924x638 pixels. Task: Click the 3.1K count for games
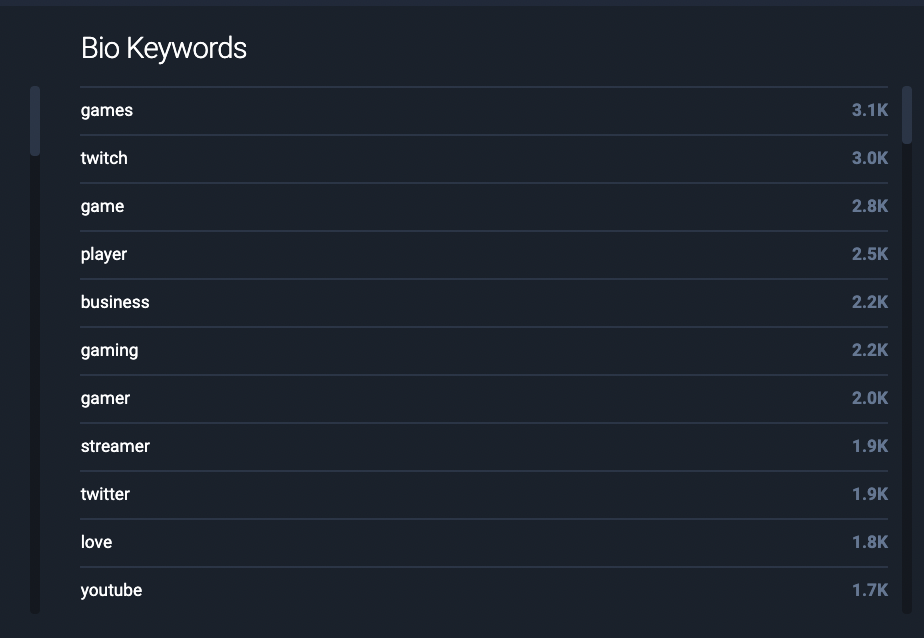870,110
